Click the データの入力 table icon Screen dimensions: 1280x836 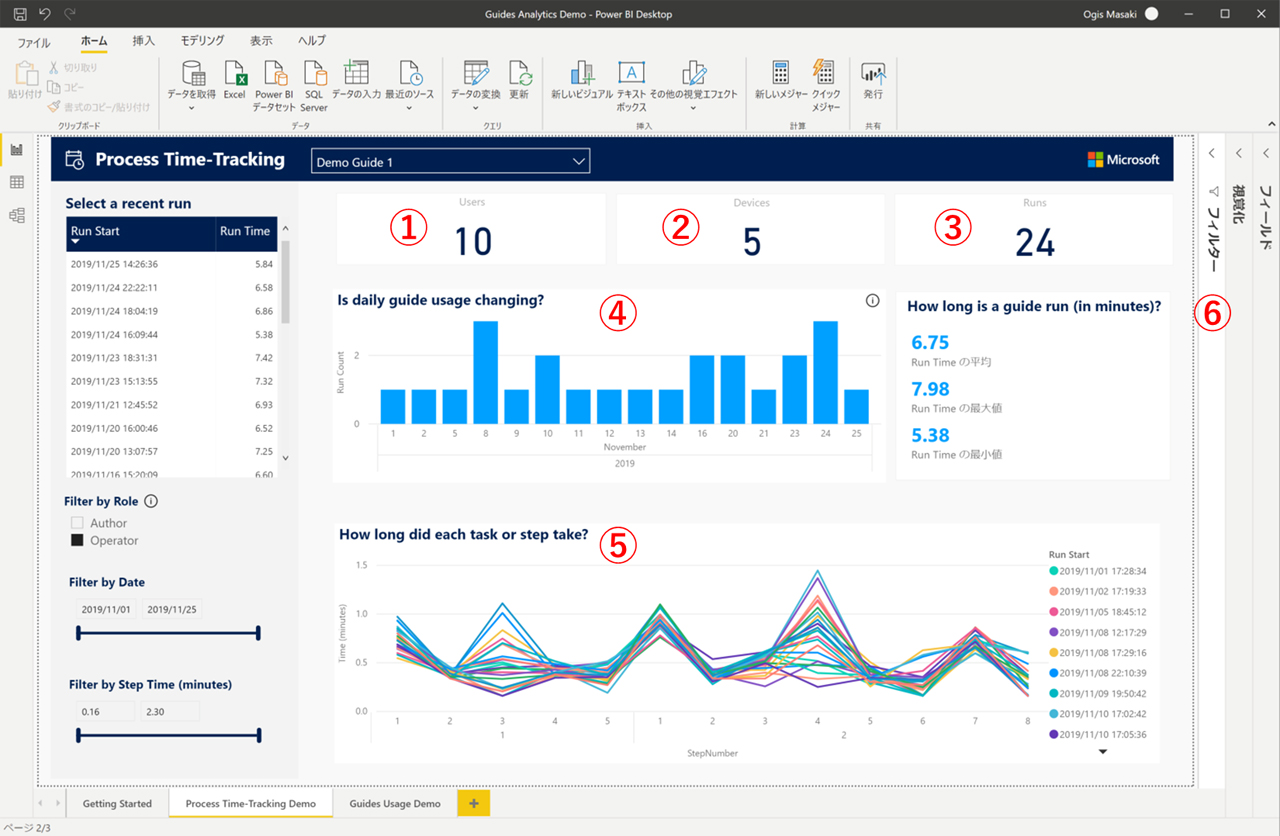[x=356, y=73]
